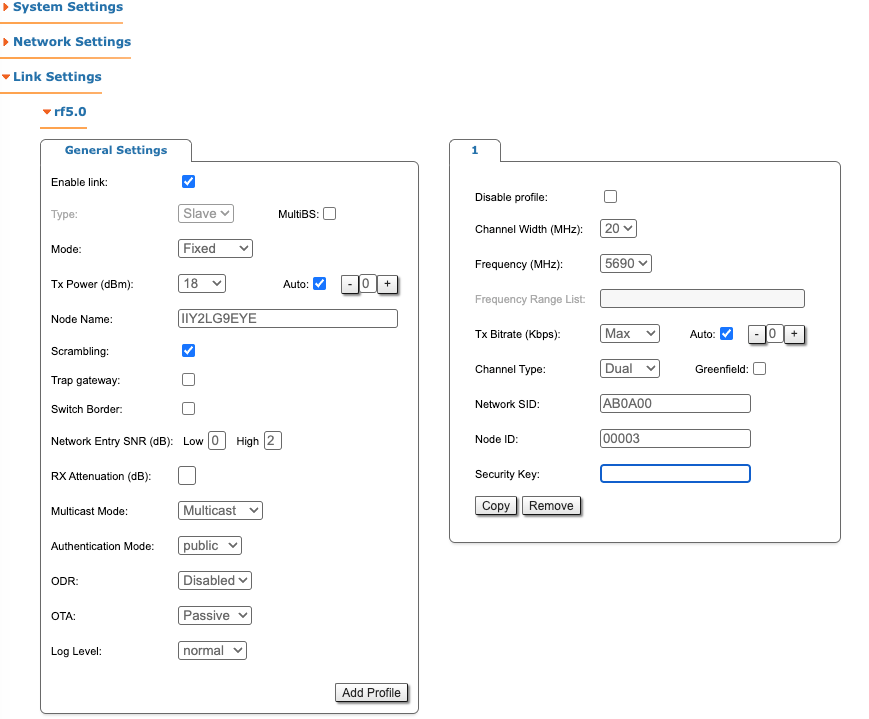The height and width of the screenshot is (719, 869).
Task: Click the Remove profile button
Action: [x=551, y=506]
